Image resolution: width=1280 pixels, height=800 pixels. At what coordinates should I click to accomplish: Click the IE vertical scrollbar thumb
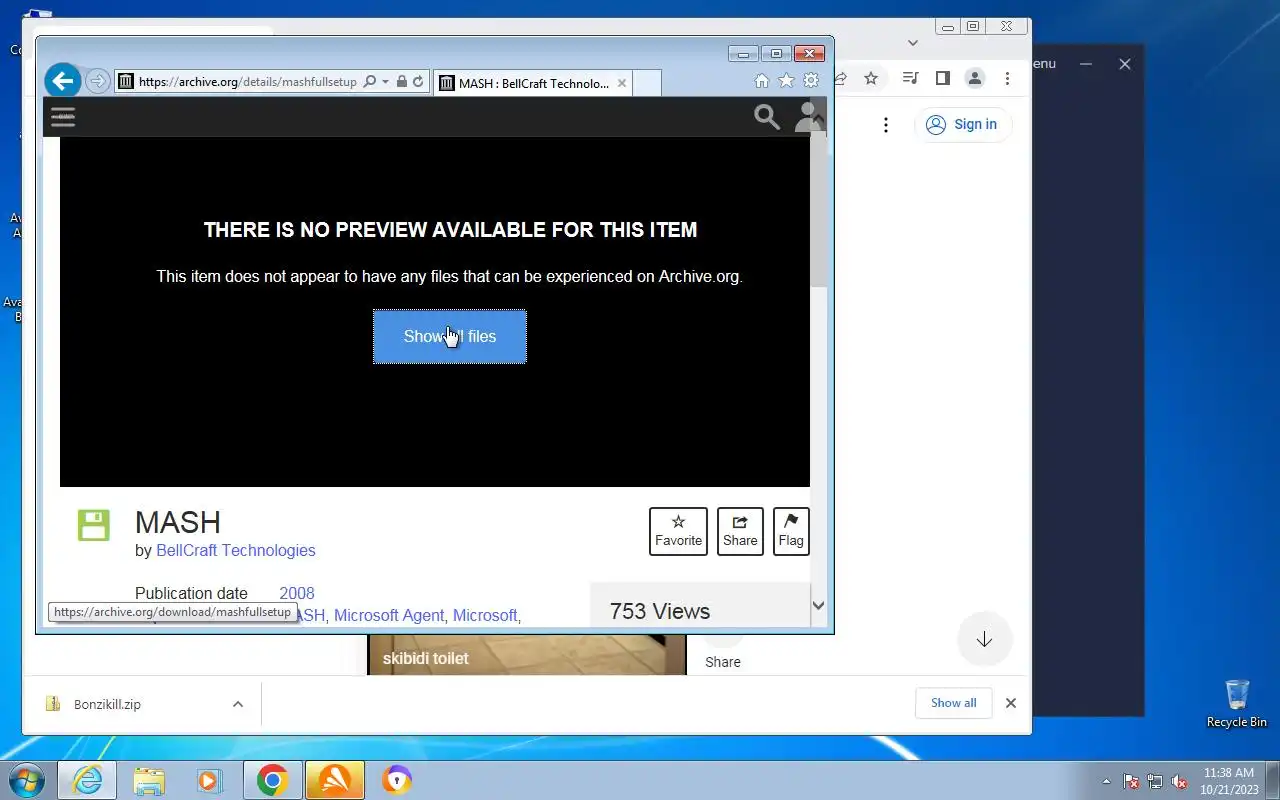click(818, 210)
